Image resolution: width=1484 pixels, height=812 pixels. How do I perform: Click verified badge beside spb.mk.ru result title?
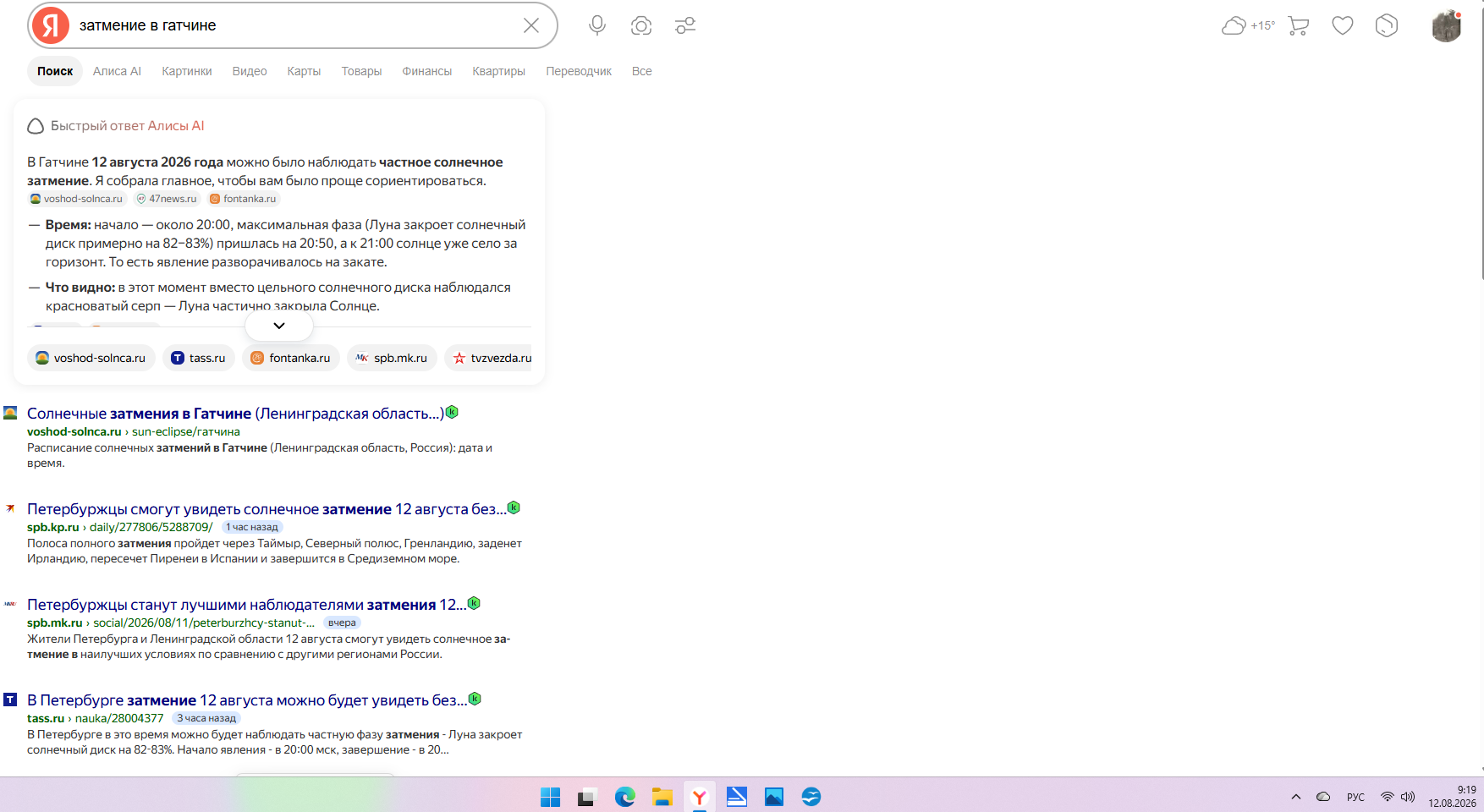pyautogui.click(x=474, y=603)
